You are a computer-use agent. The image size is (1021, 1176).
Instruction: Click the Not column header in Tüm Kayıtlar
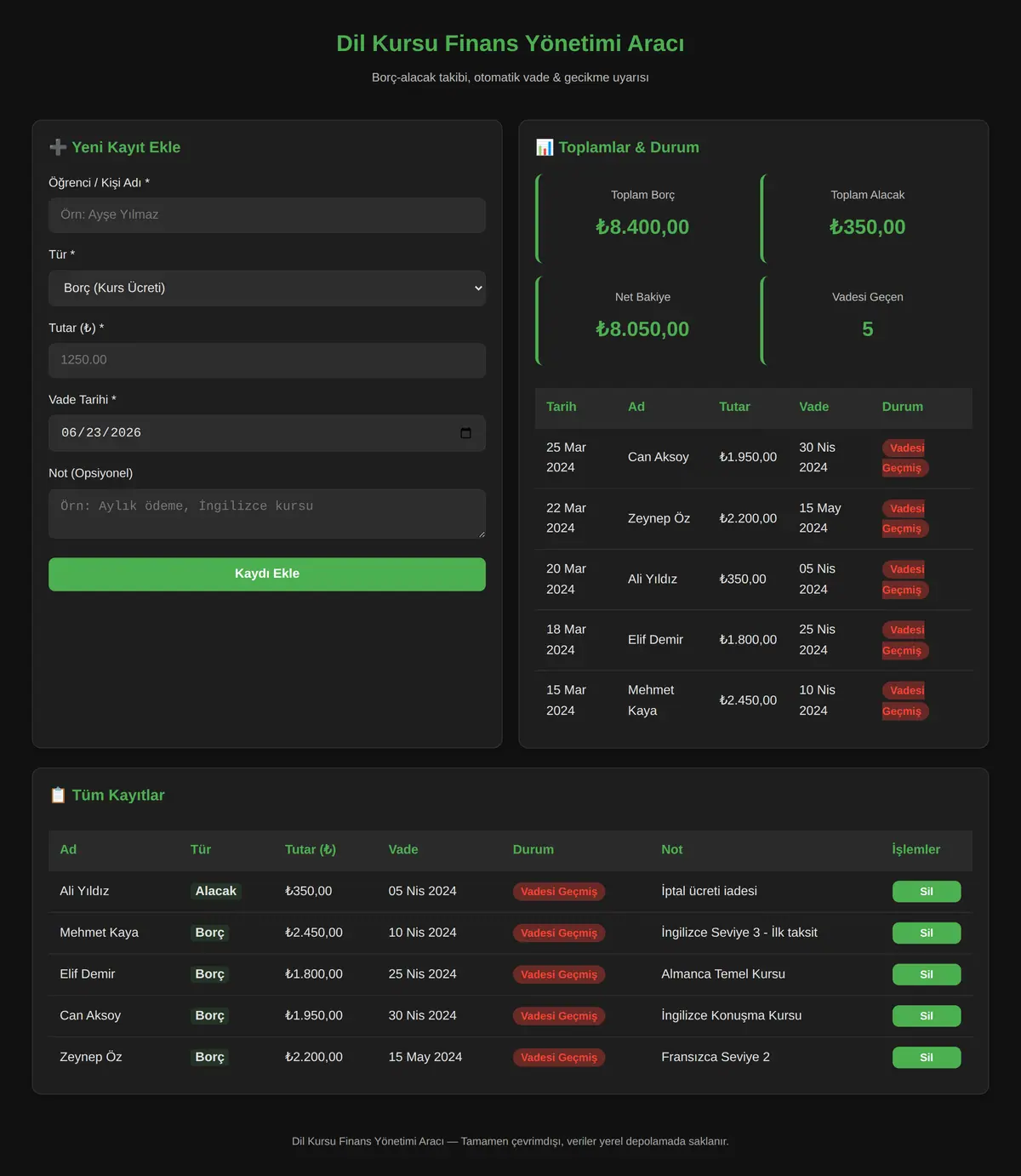[672, 849]
